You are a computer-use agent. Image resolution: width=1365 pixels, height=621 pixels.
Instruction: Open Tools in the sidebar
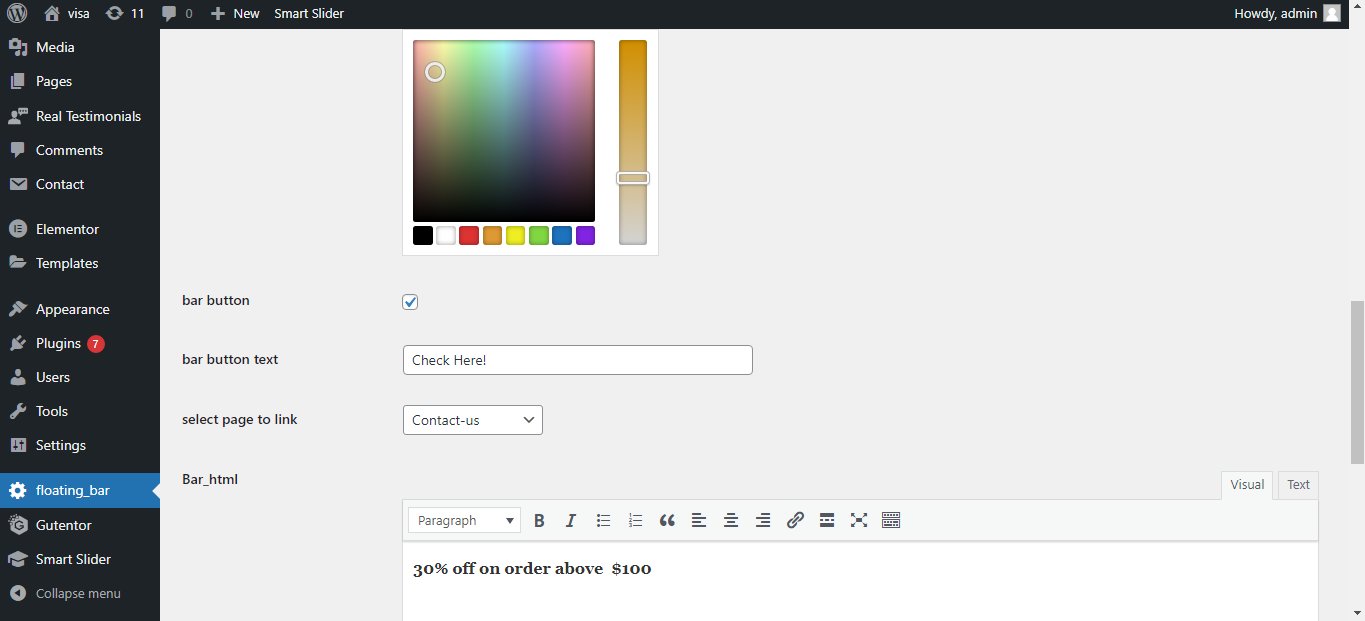click(x=80, y=411)
